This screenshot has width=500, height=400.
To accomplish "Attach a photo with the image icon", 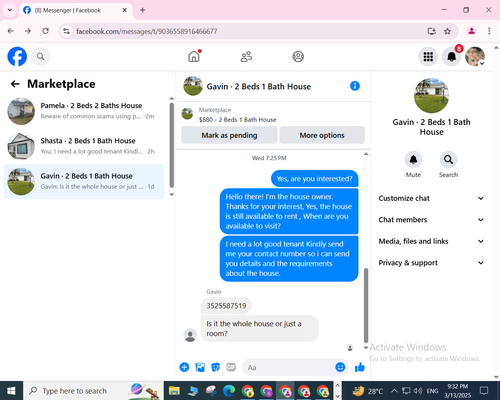I will point(200,367).
